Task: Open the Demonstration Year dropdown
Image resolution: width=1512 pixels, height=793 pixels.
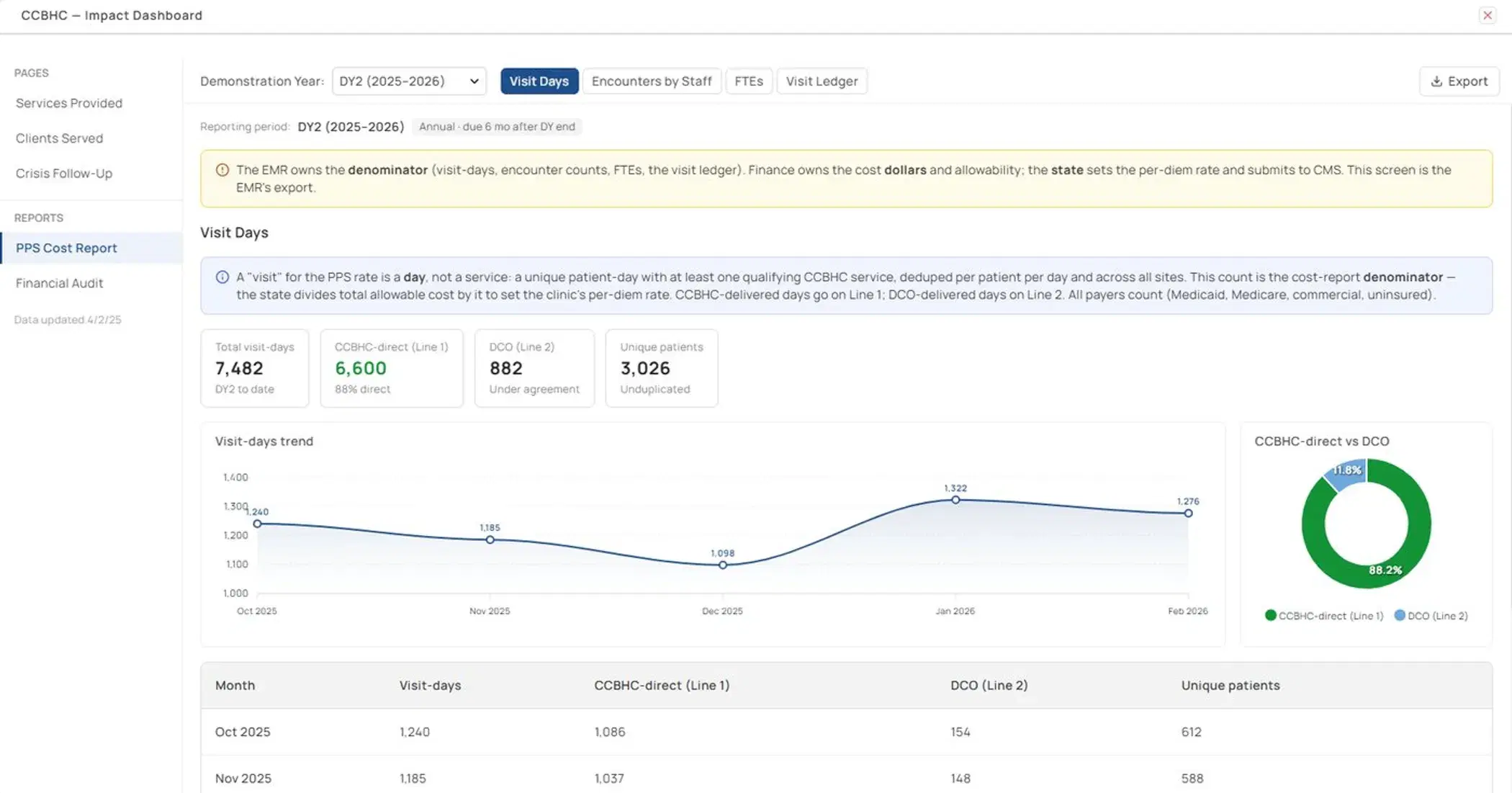Action: pos(409,81)
